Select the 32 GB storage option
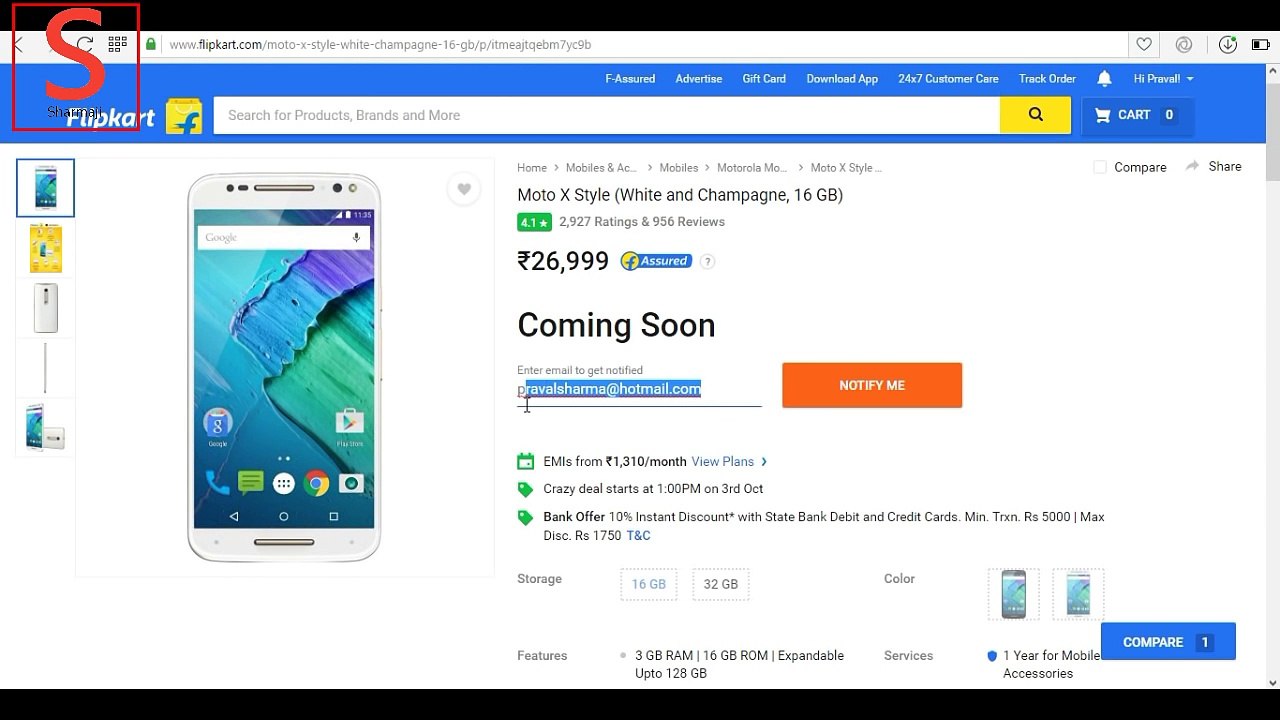This screenshot has height=720, width=1280. click(x=721, y=584)
